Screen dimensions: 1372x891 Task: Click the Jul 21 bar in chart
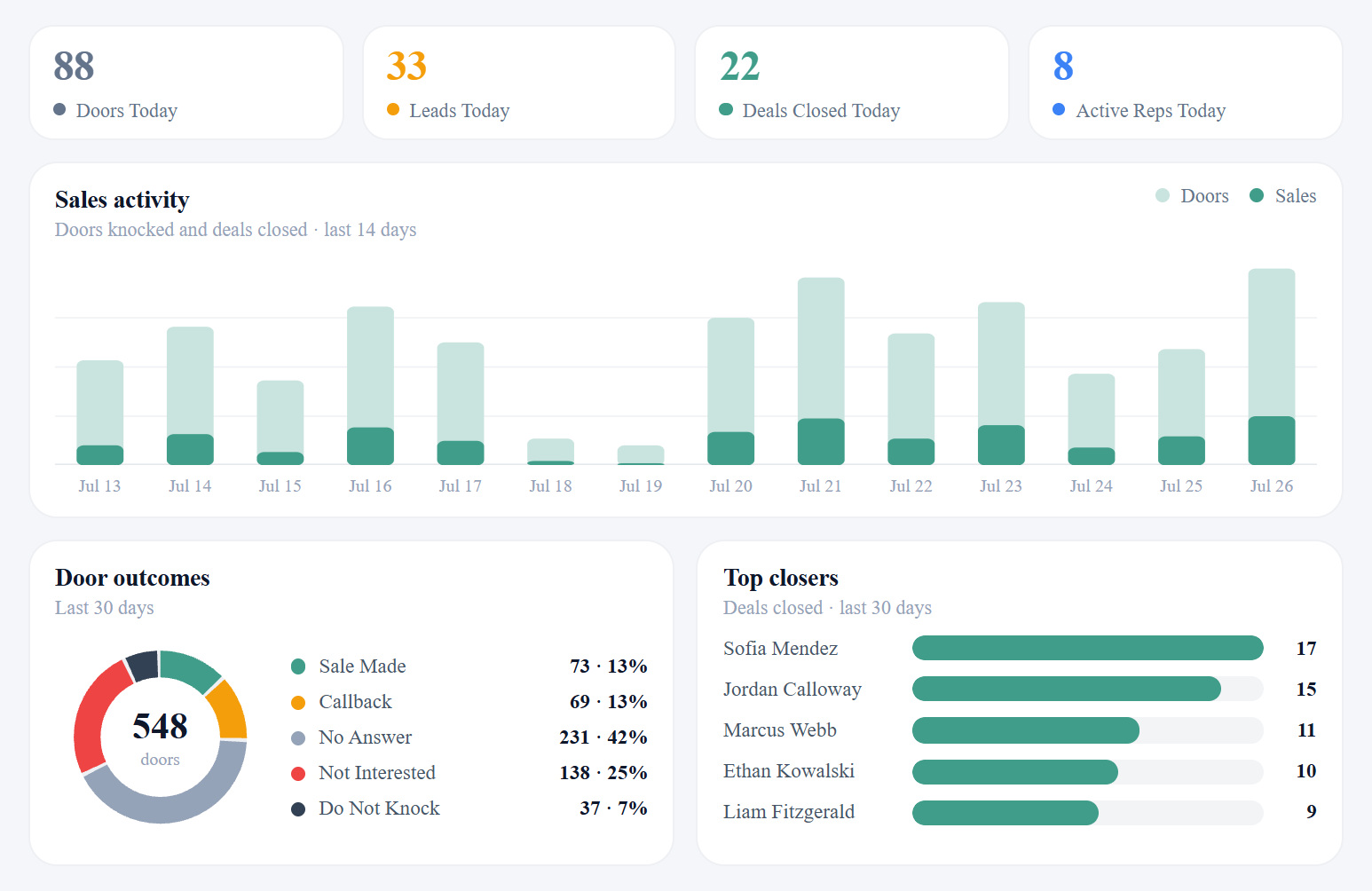pyautogui.click(x=821, y=371)
